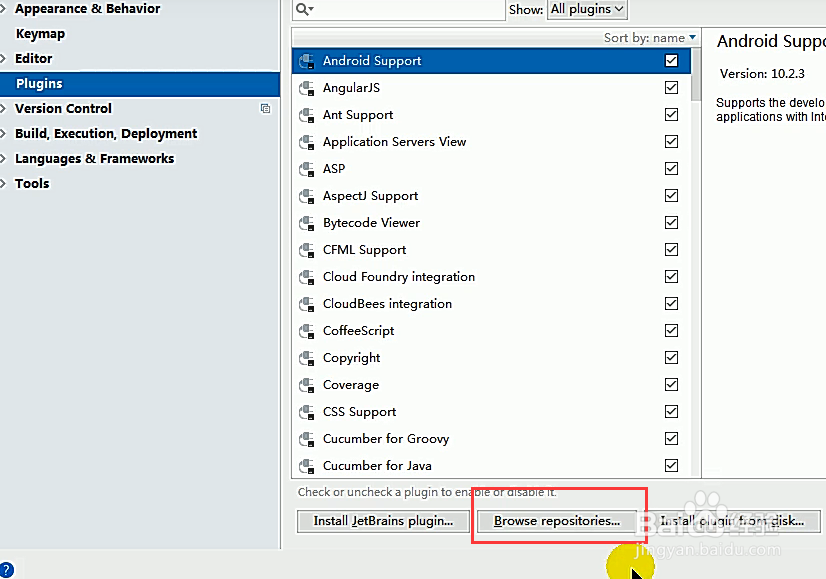Toggle the ASP plugin checkbox
This screenshot has height=579, width=826.
(671, 169)
